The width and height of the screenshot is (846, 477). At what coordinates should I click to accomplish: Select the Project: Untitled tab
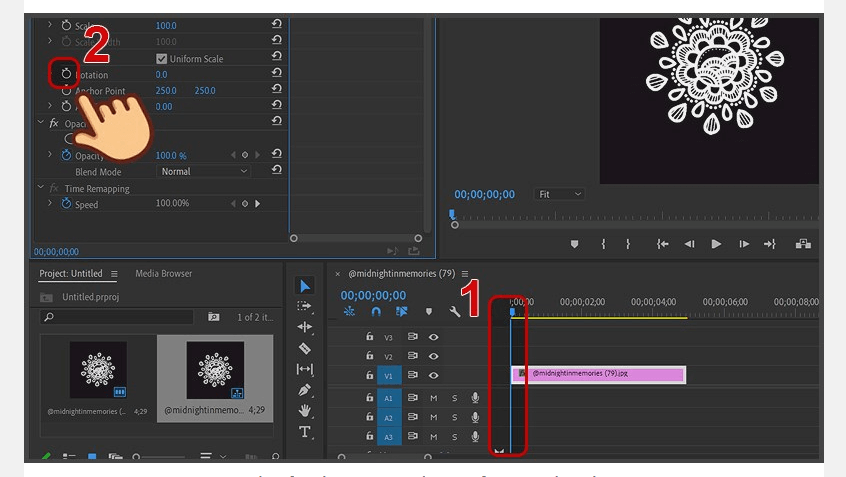tap(71, 274)
